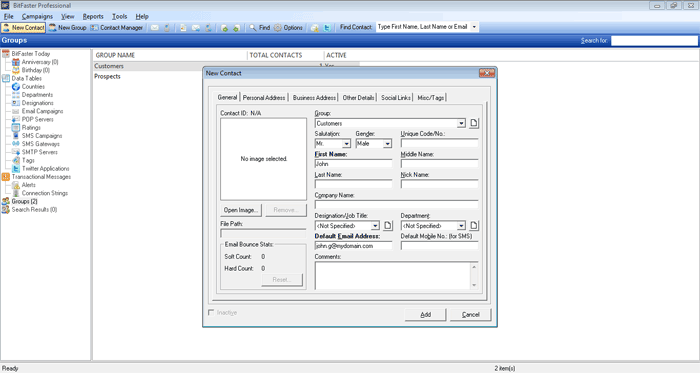Viewport: 700px width, 373px height.
Task: Click the first envelope icon after Contact Manager
Action: coord(154,28)
